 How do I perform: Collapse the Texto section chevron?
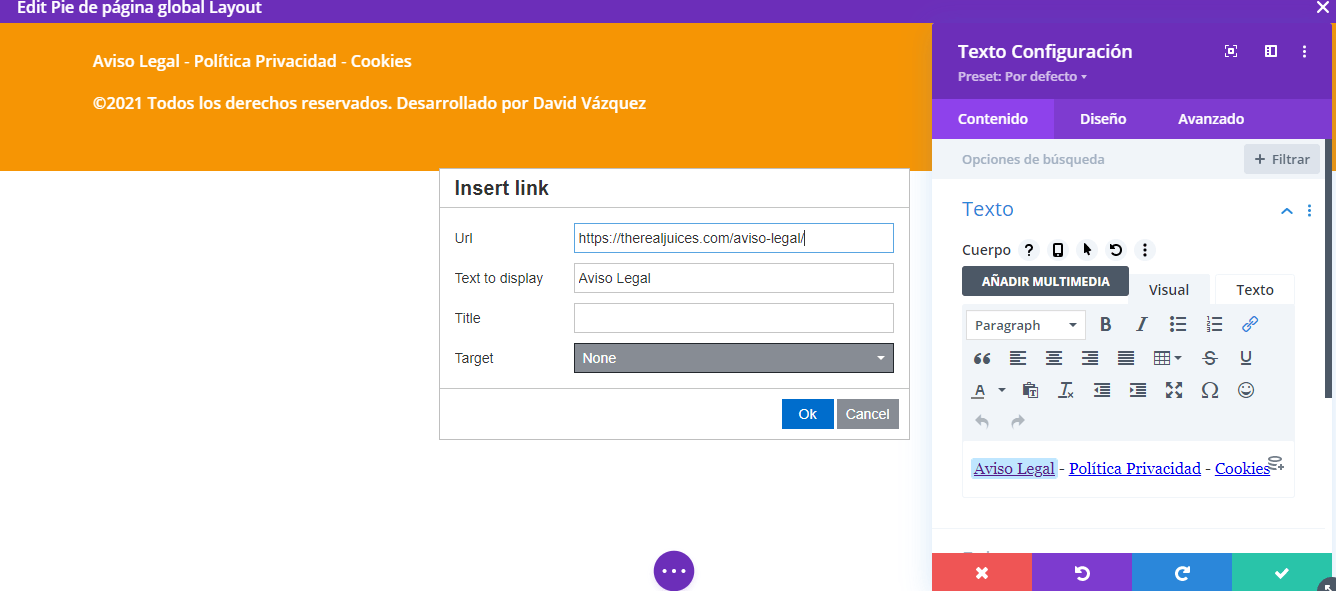click(1287, 210)
